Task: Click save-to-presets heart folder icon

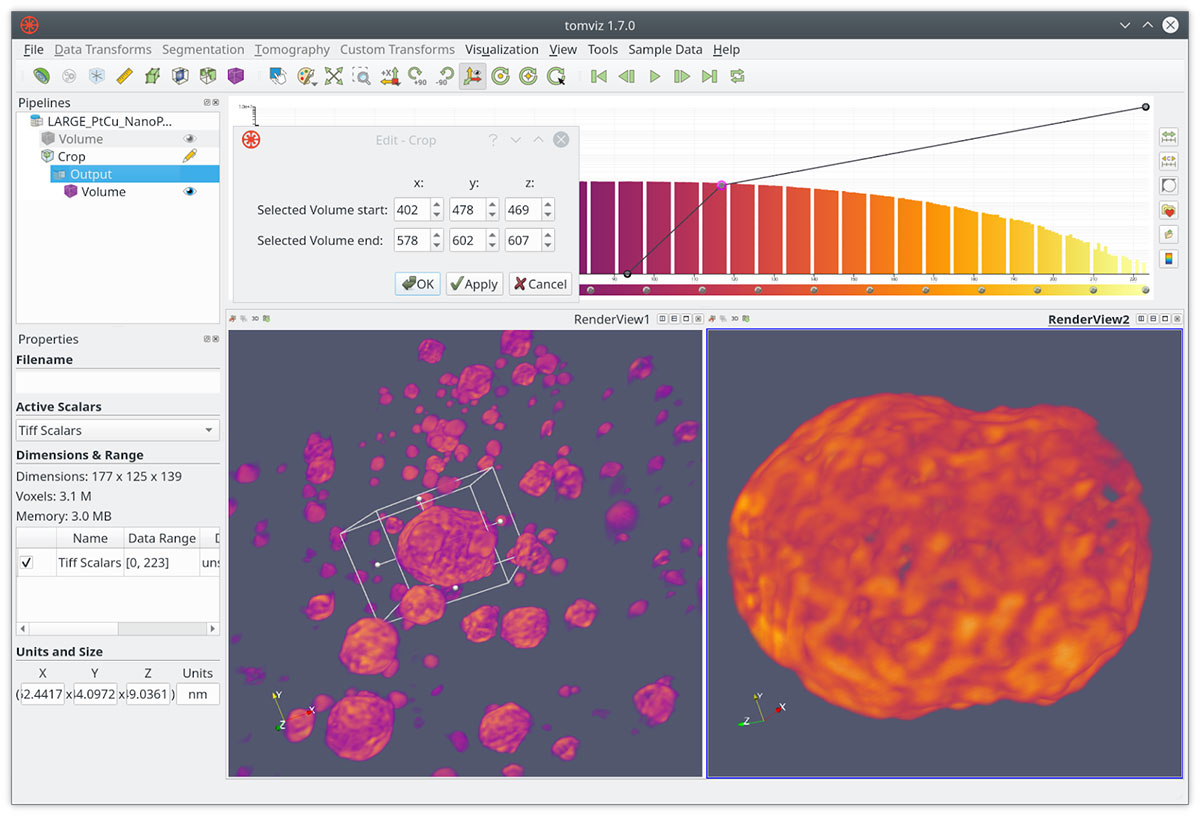Action: [1168, 211]
